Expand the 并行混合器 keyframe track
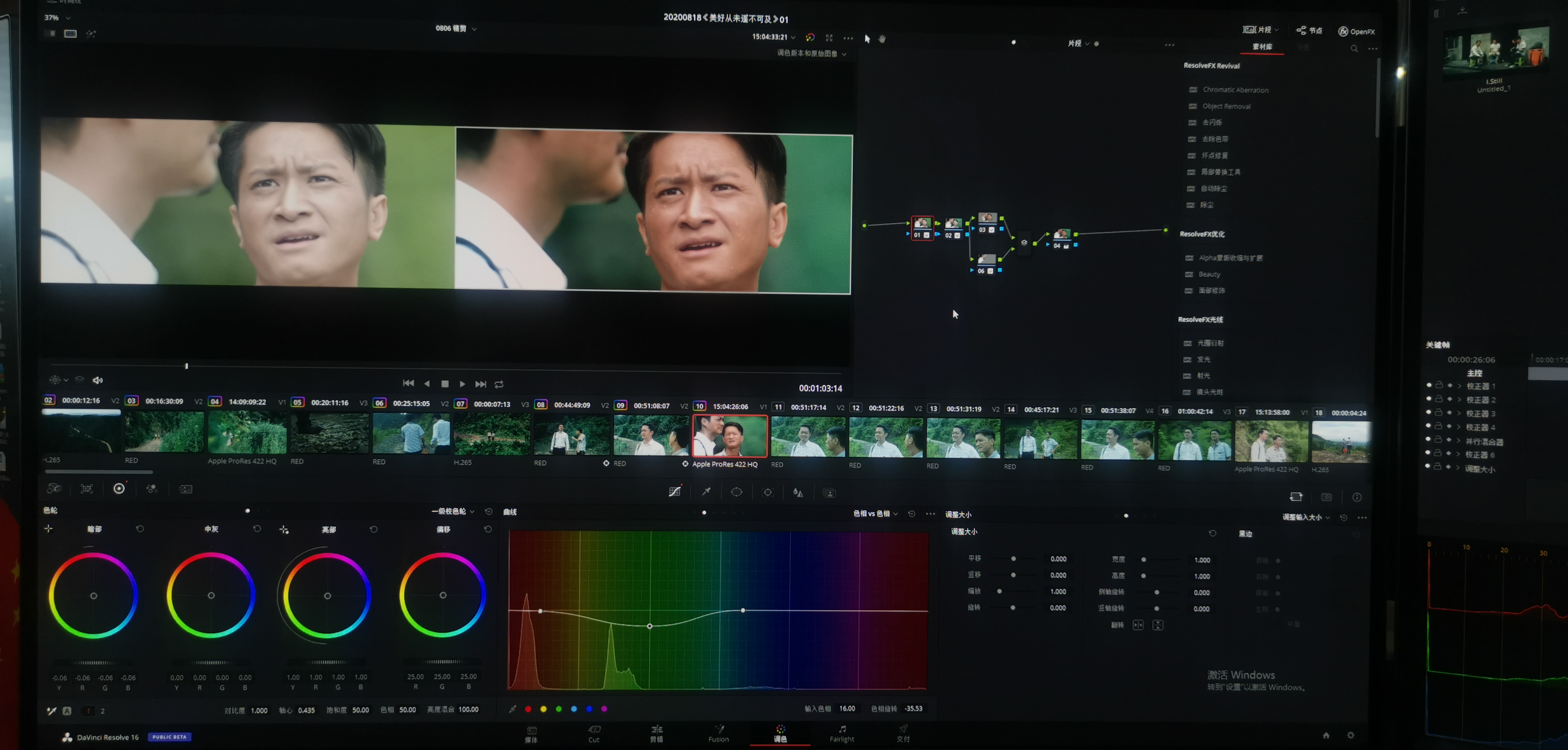 coord(1458,441)
